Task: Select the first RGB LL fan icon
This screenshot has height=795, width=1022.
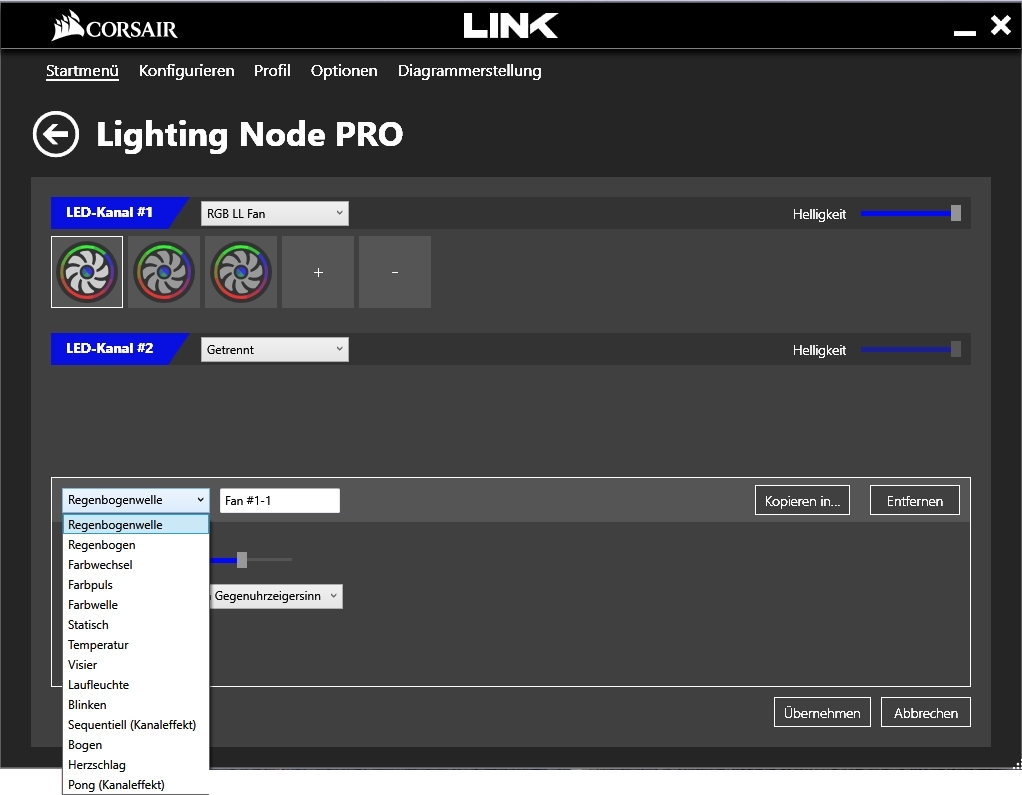Action: click(x=87, y=272)
